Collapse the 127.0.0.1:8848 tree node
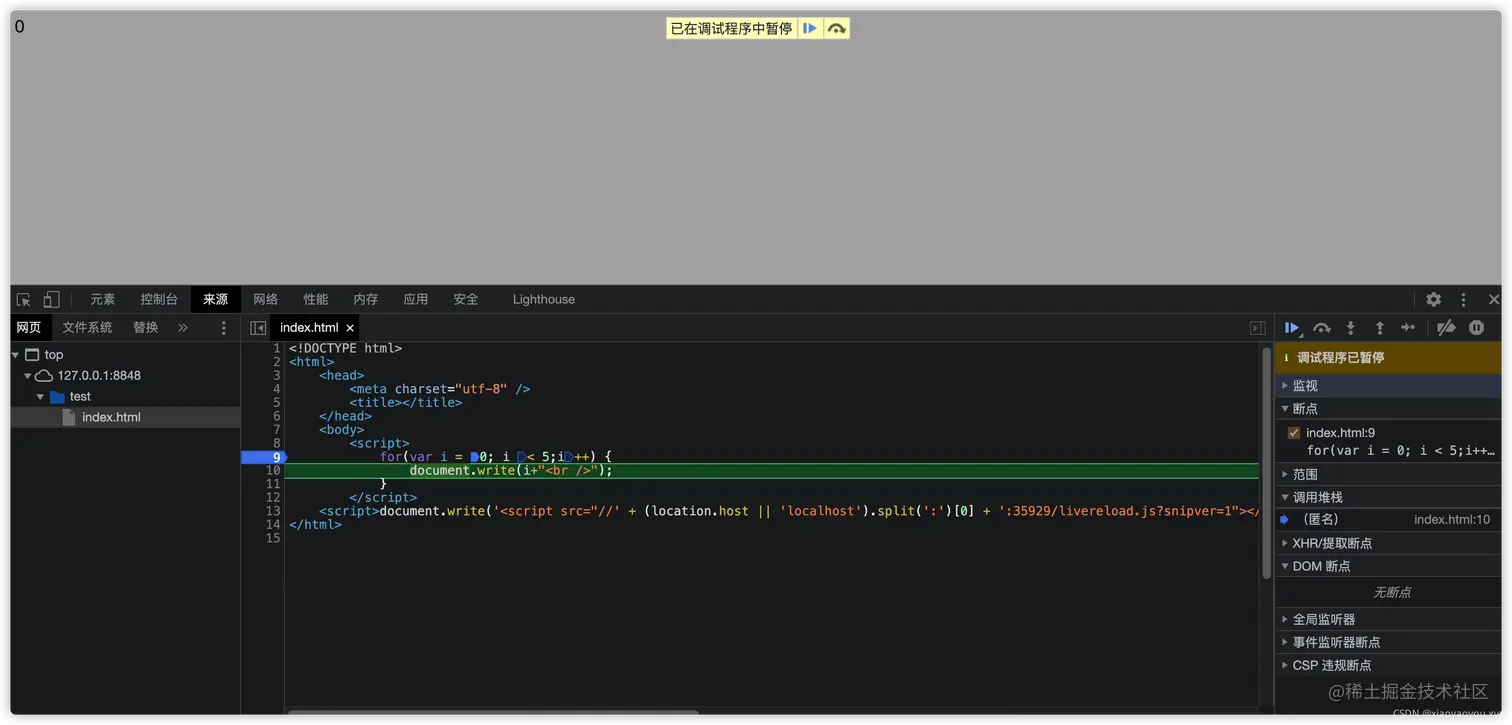This screenshot has height=725, width=1512. tap(28, 376)
